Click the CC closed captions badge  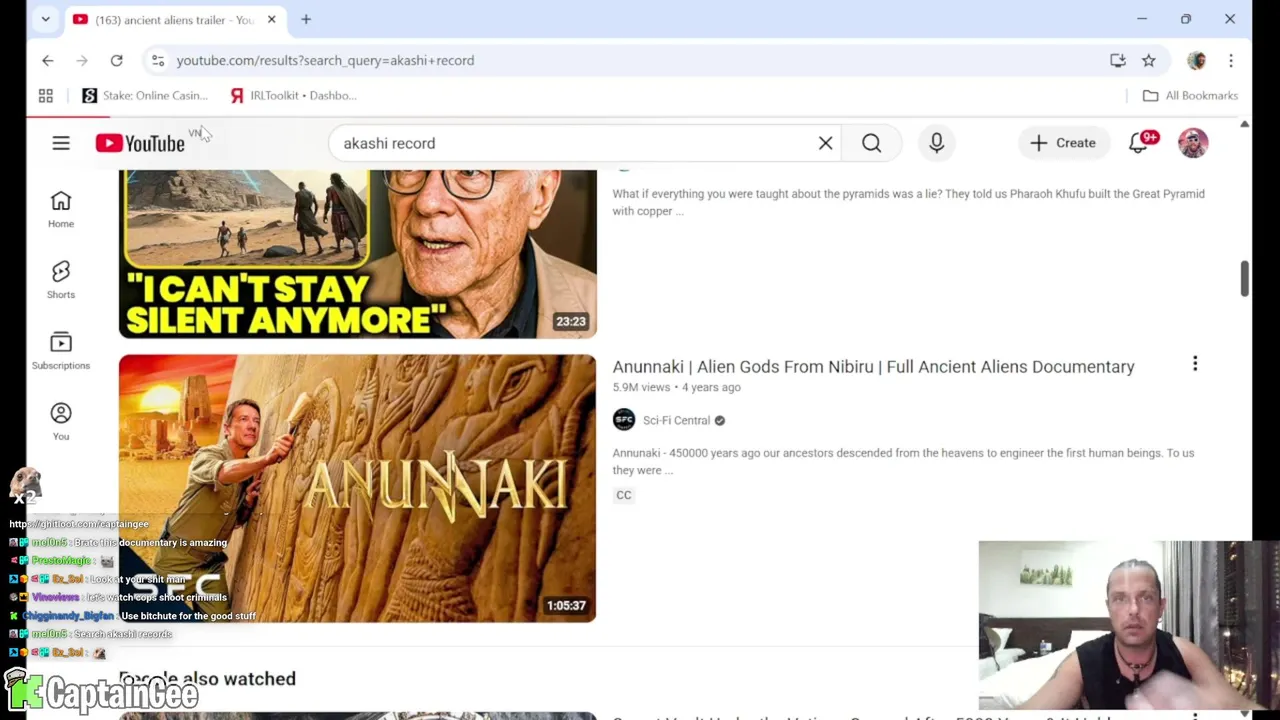[x=624, y=495]
